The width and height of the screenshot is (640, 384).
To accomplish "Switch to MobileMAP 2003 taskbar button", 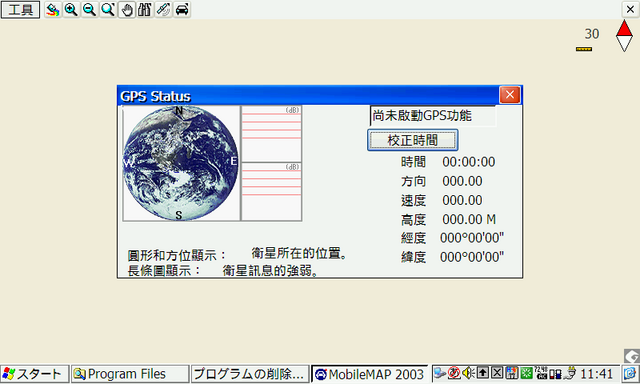I will 369,374.
